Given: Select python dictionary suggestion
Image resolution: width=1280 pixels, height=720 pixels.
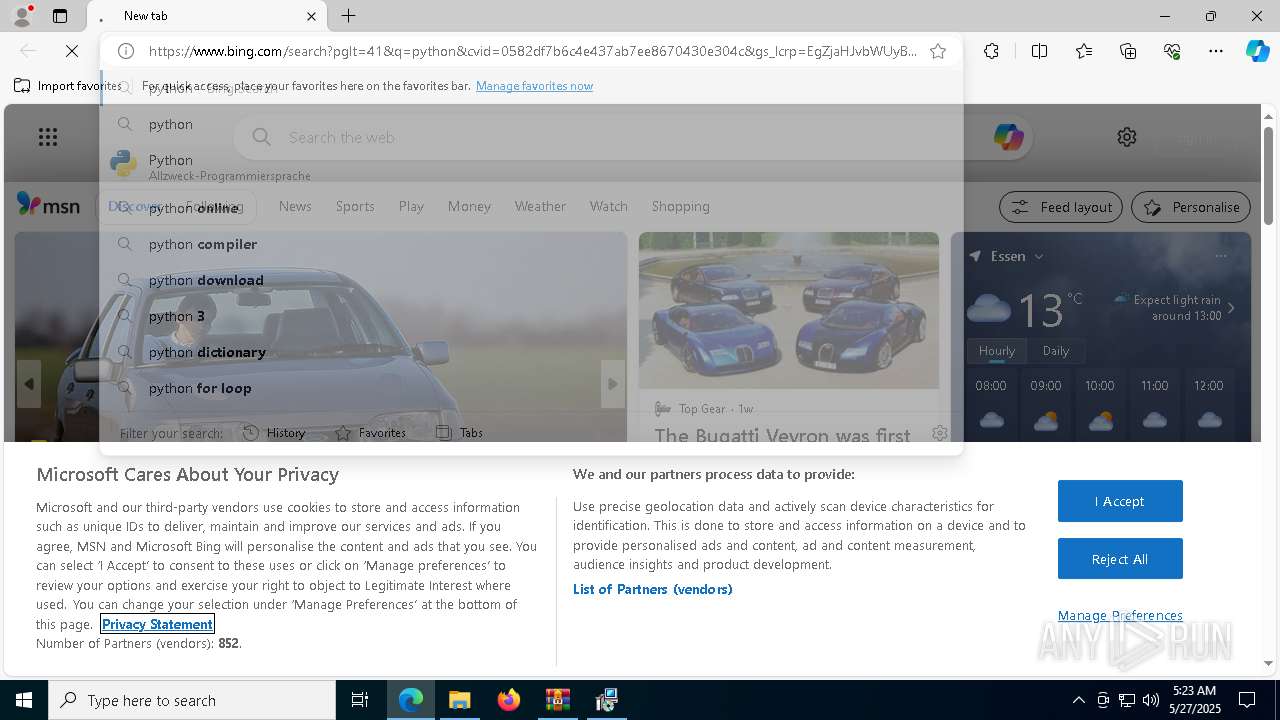Looking at the screenshot, I should [531, 352].
